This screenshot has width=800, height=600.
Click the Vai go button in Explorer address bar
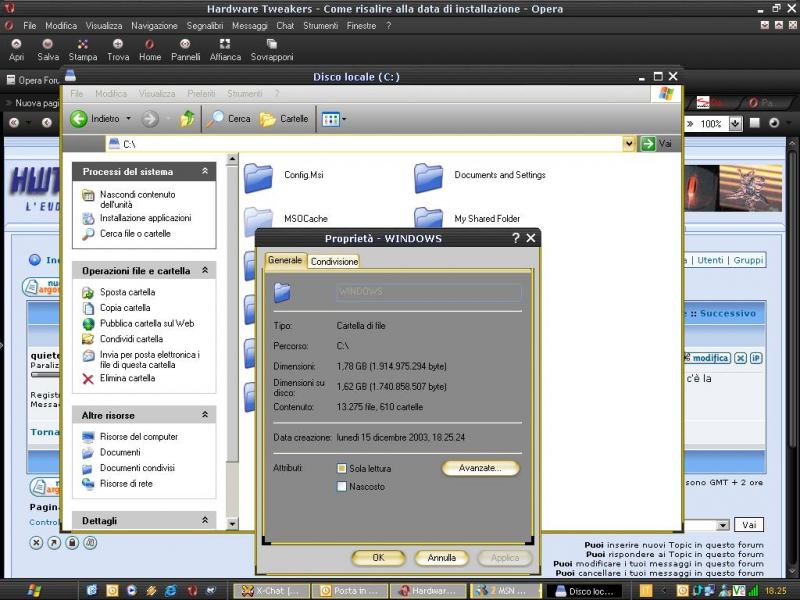coord(657,144)
